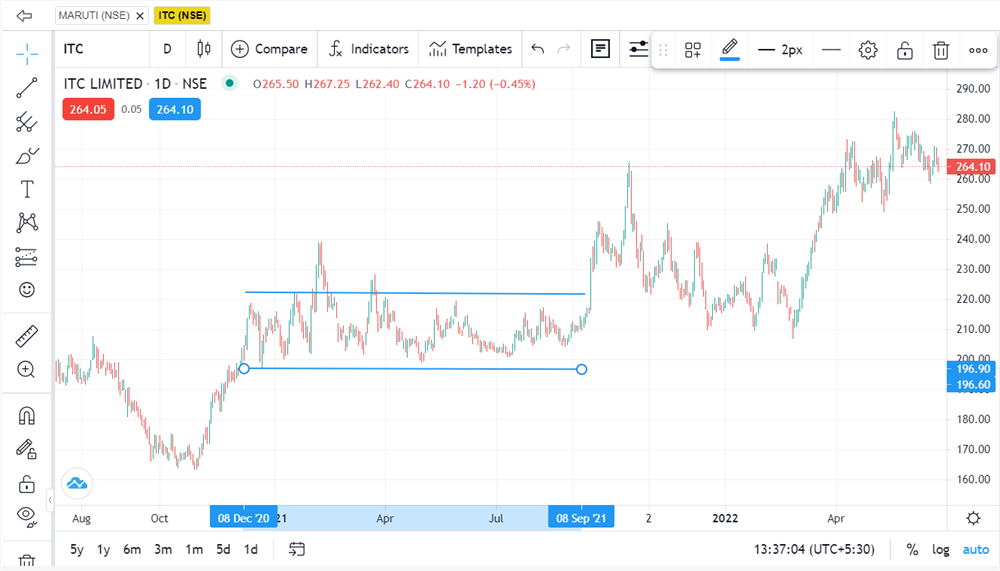Image resolution: width=1000 pixels, height=571 pixels.
Task: Click the green market status indicator
Action: click(x=229, y=83)
